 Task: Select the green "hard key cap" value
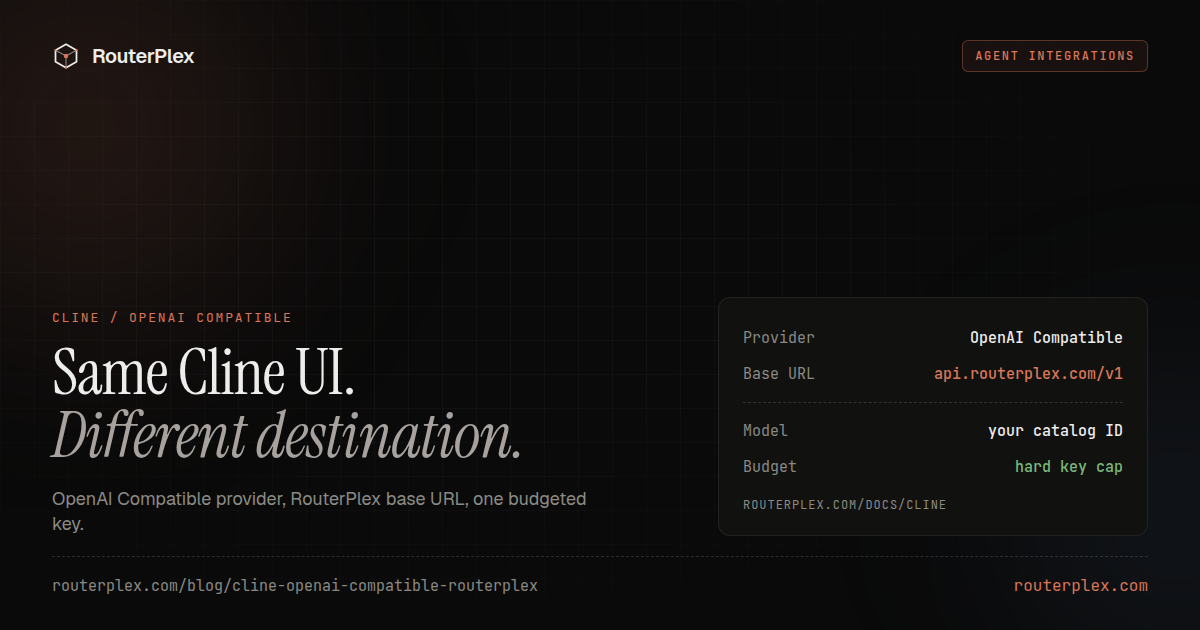[x=1069, y=467]
